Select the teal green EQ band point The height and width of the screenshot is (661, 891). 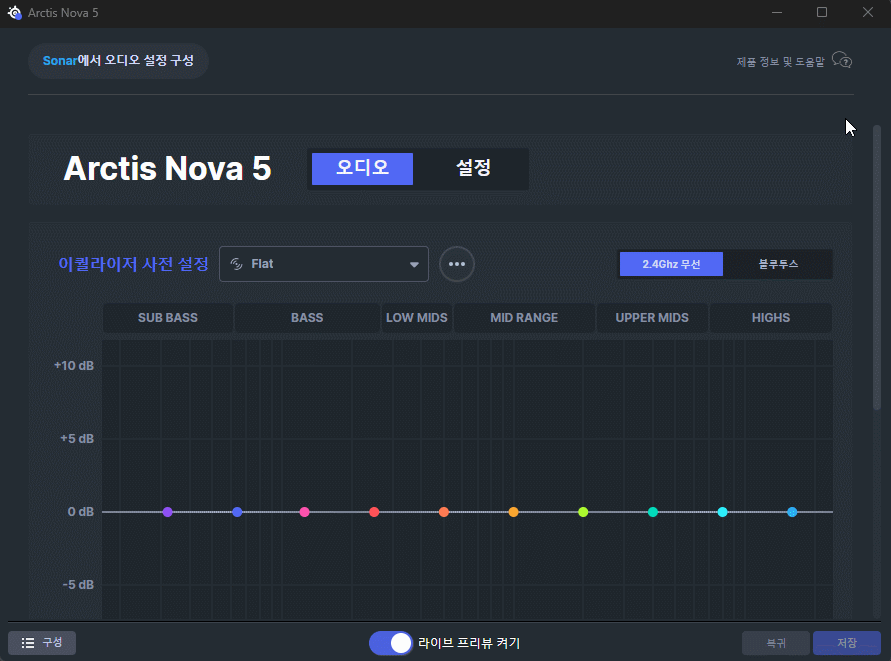[653, 512]
